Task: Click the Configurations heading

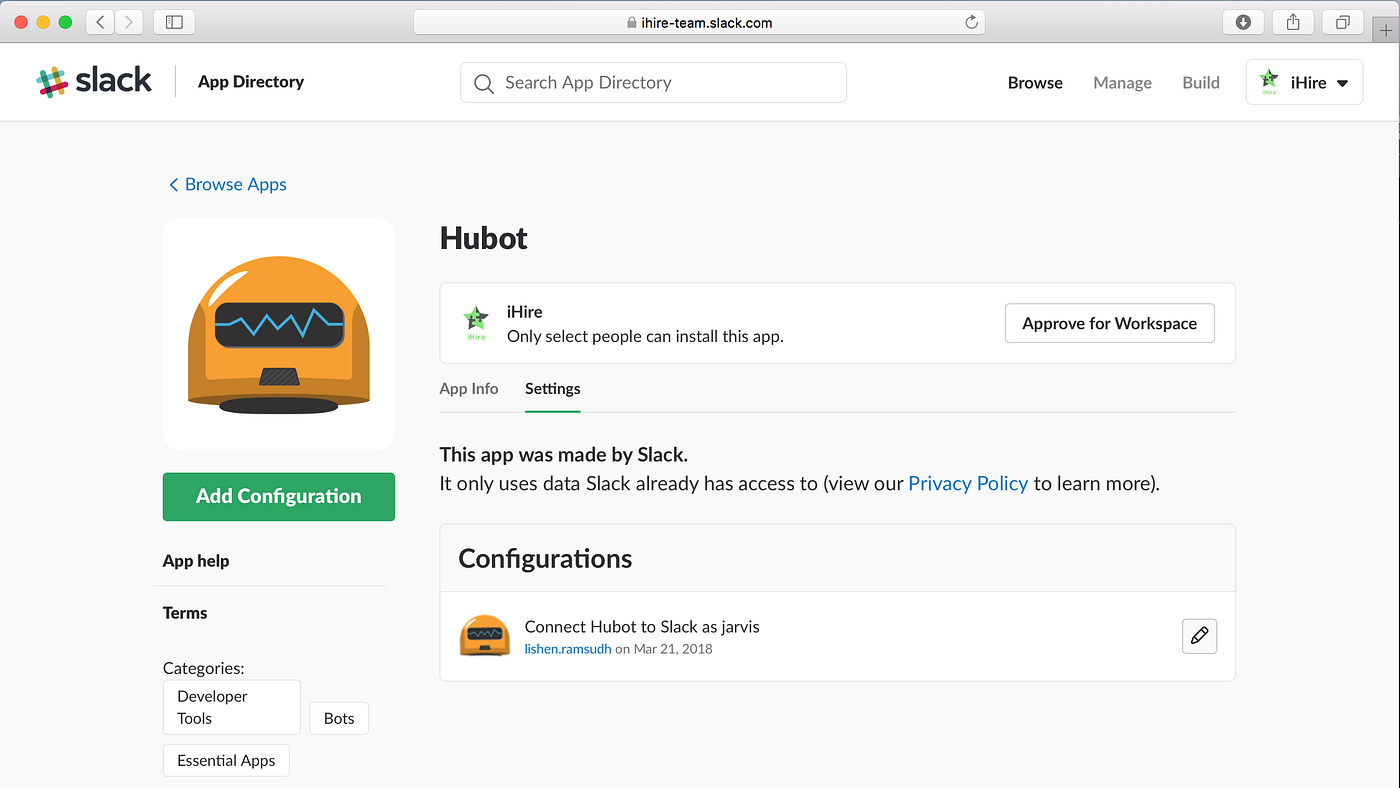Action: tap(545, 558)
